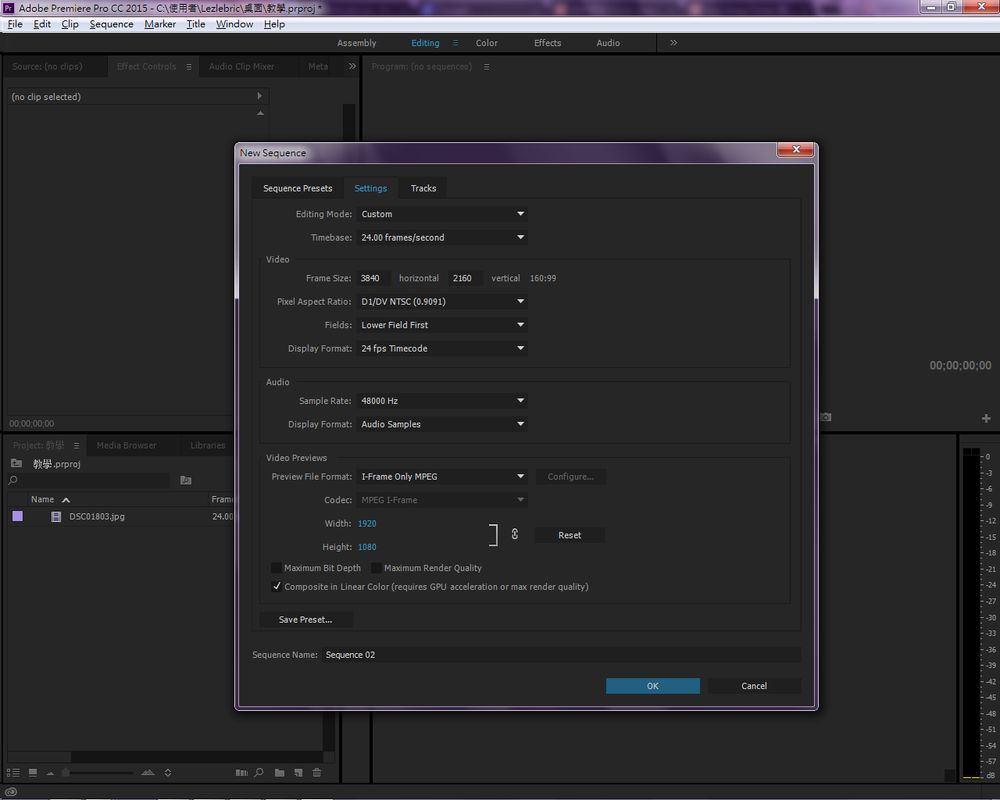Click the find-in-bin folder icon beside search box

point(186,480)
